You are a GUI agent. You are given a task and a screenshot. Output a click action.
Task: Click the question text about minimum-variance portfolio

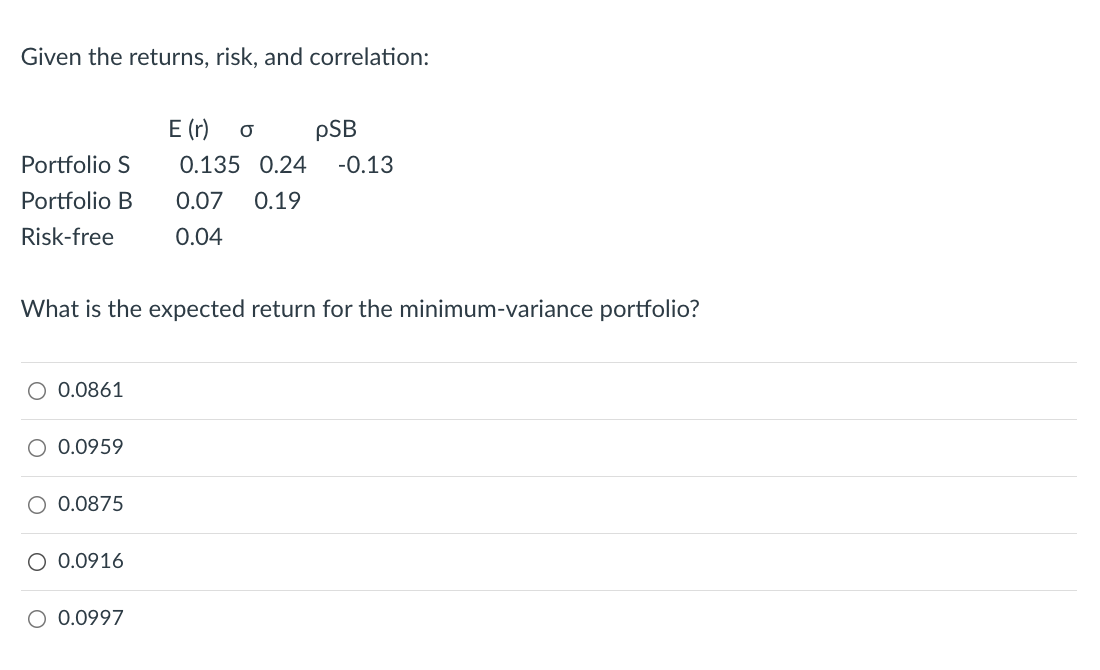point(360,309)
